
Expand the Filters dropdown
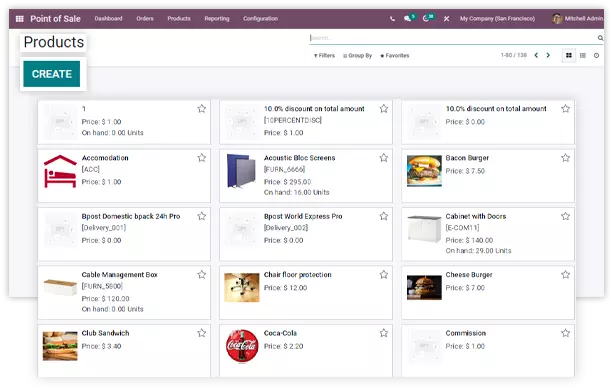(x=324, y=55)
